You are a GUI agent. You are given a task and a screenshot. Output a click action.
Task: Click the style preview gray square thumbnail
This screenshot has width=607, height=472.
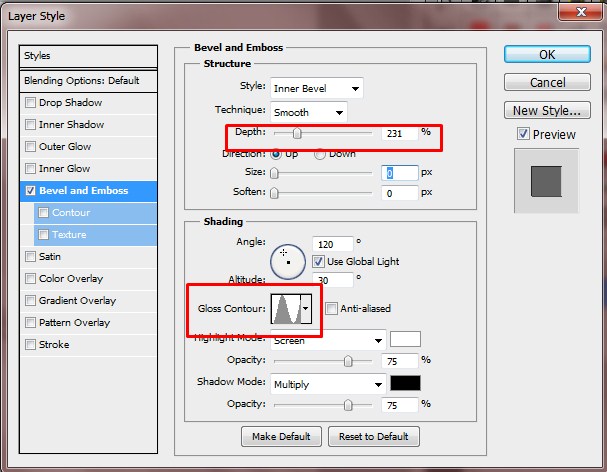coord(546,181)
